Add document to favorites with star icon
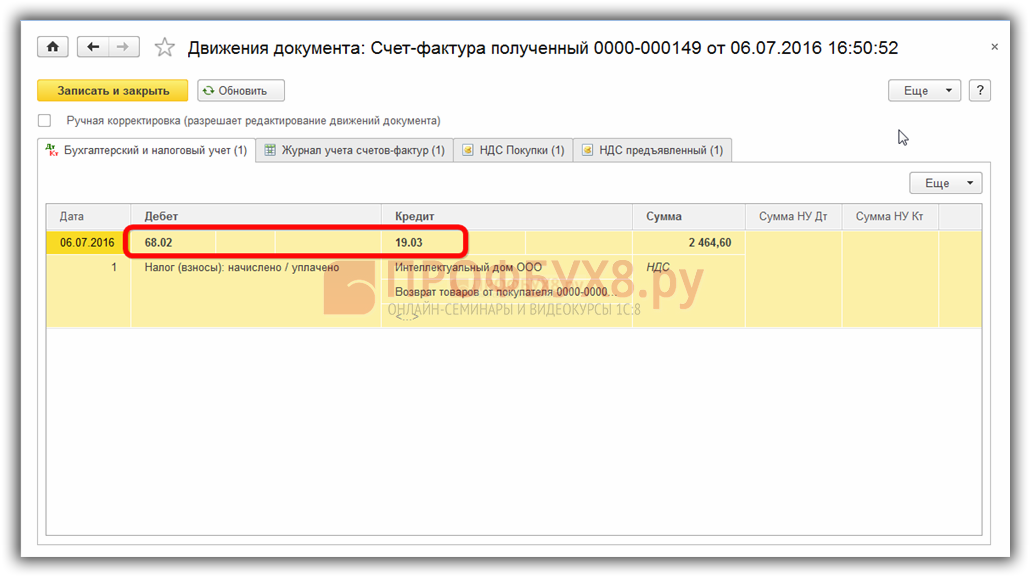 [165, 48]
